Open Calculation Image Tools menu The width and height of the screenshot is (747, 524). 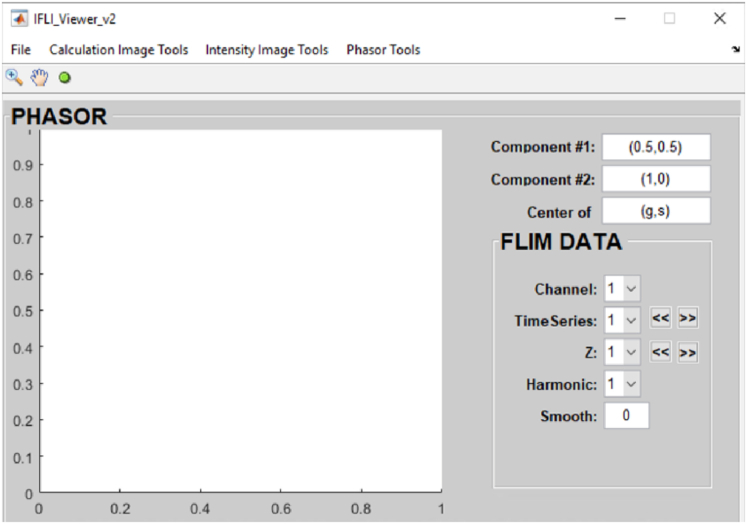pos(118,49)
